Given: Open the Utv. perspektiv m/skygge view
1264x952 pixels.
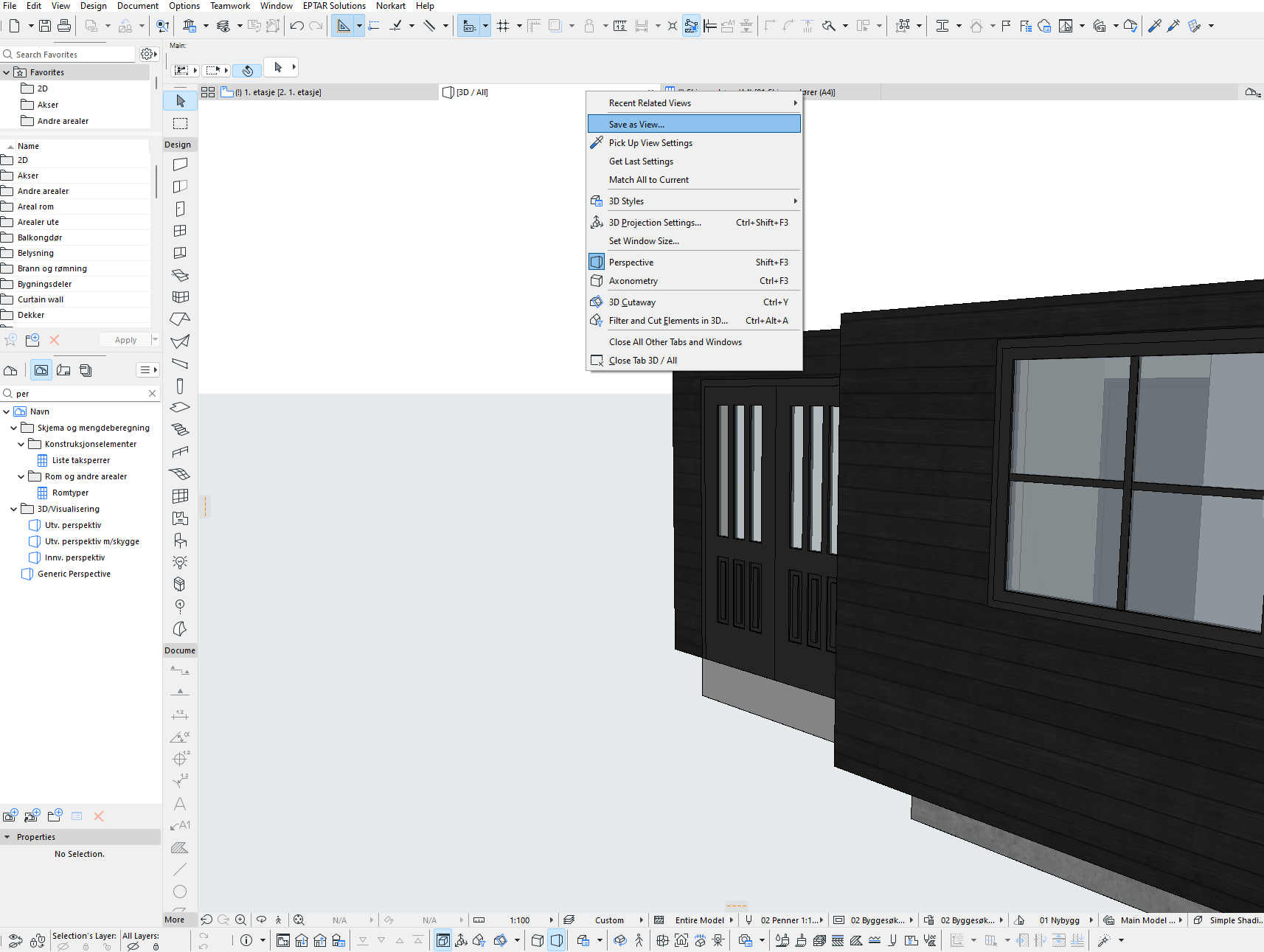Looking at the screenshot, I should (x=91, y=541).
